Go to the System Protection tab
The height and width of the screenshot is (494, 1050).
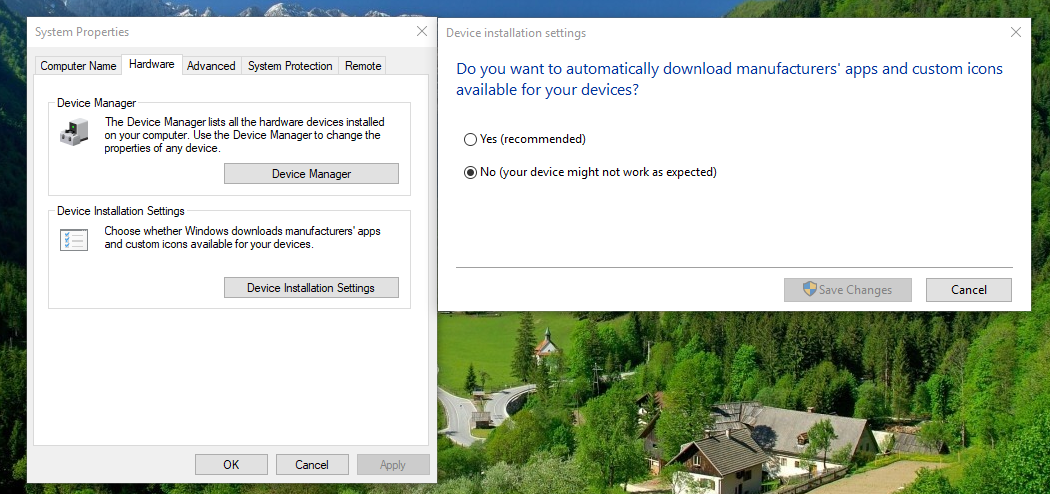(x=290, y=66)
